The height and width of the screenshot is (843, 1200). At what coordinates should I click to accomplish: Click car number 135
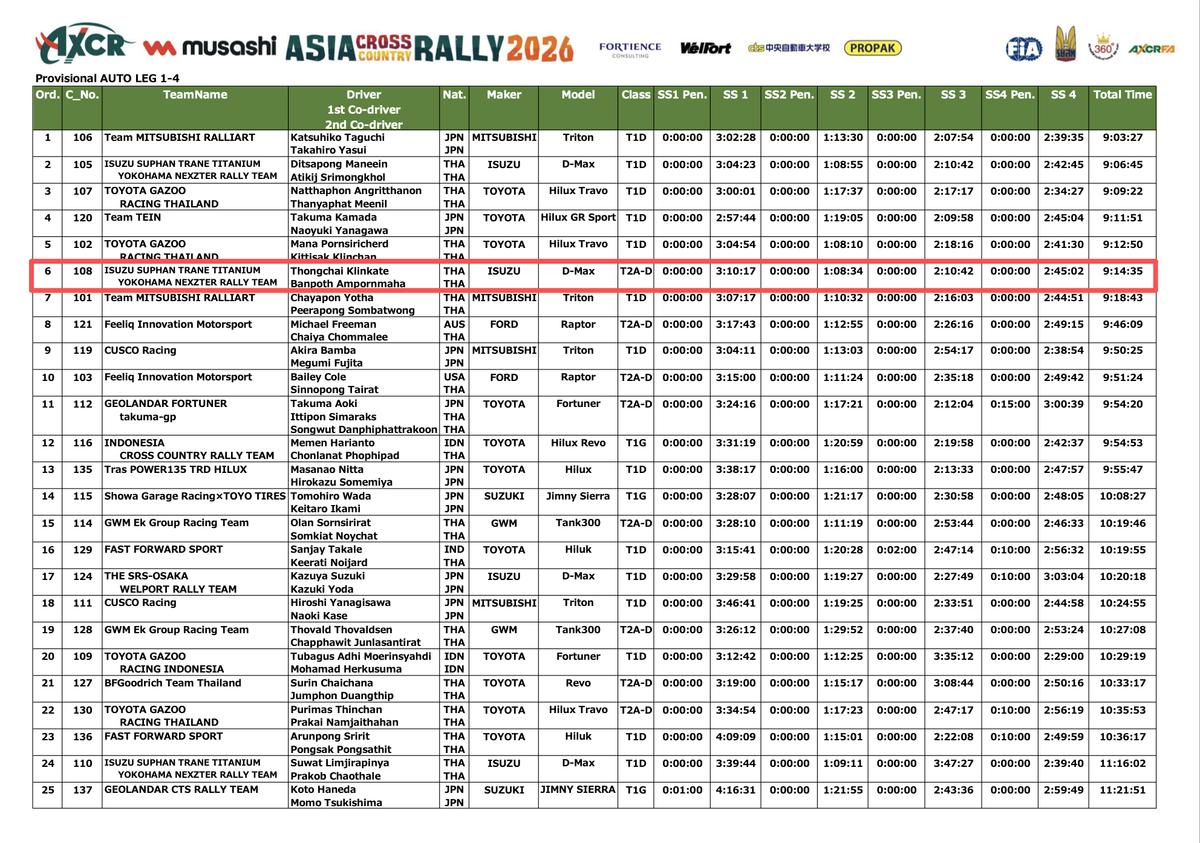pyautogui.click(x=82, y=469)
